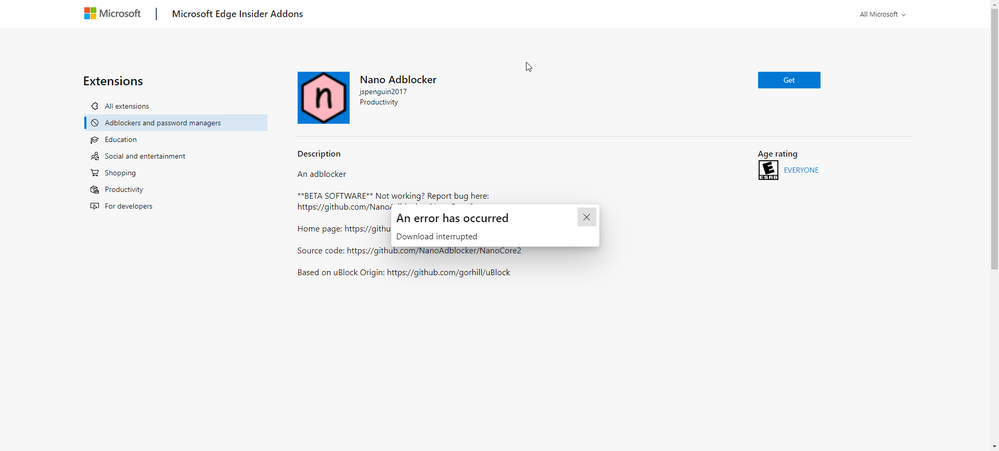999x451 pixels.
Task: Click Adblockers and password managers icon
Action: 94,123
